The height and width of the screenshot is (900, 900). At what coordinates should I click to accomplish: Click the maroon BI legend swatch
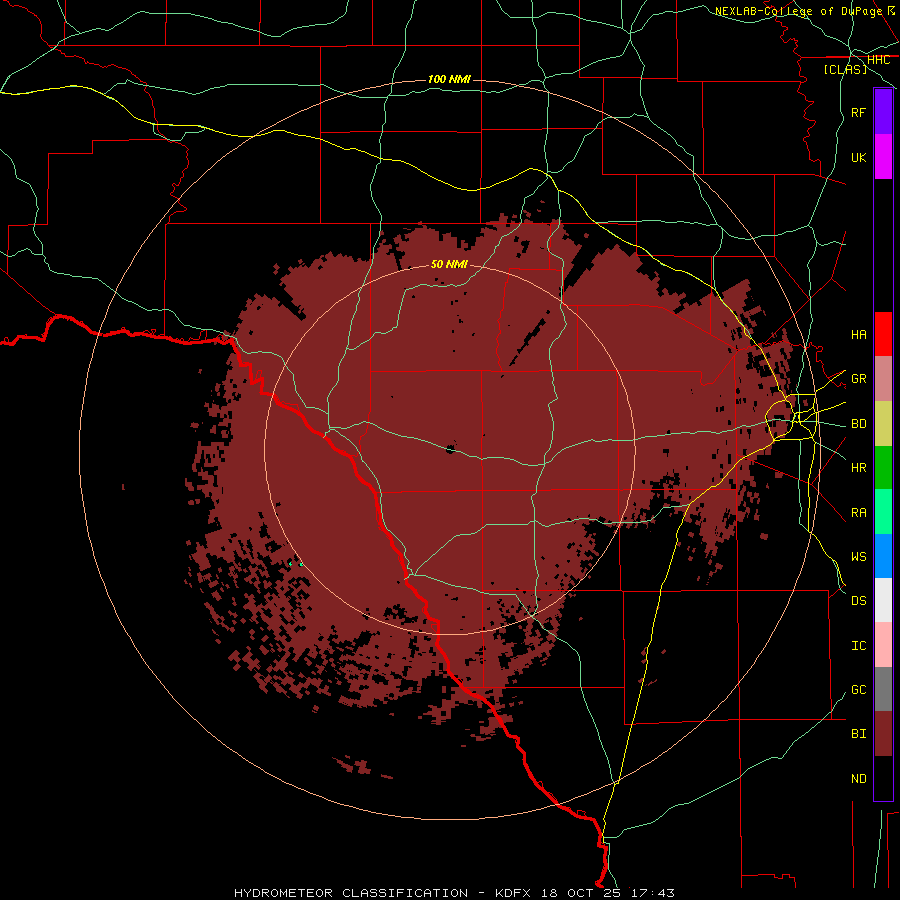883,734
